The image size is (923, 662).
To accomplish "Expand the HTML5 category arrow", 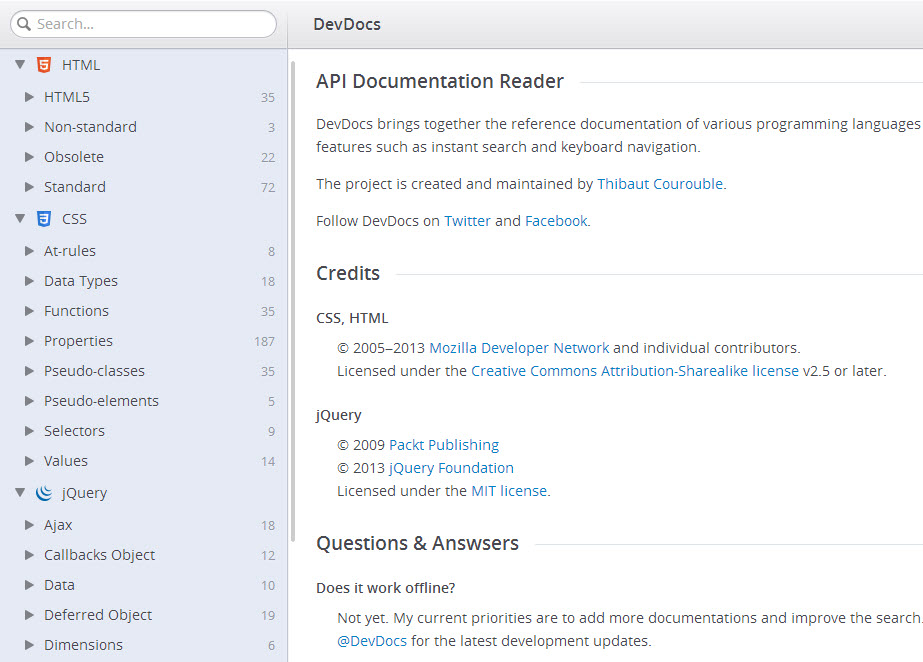I will click(x=29, y=97).
